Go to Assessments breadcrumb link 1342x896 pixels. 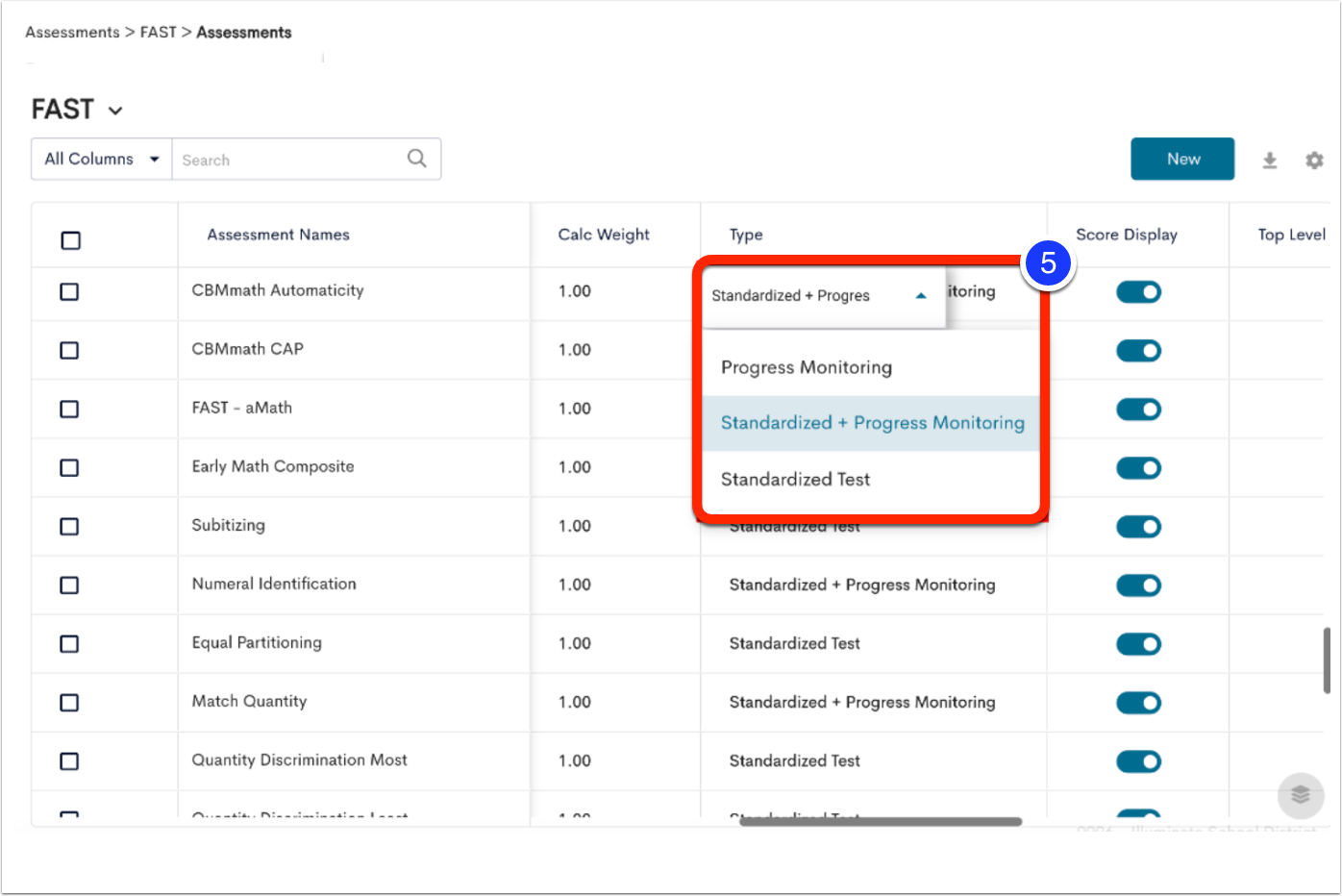coord(72,32)
